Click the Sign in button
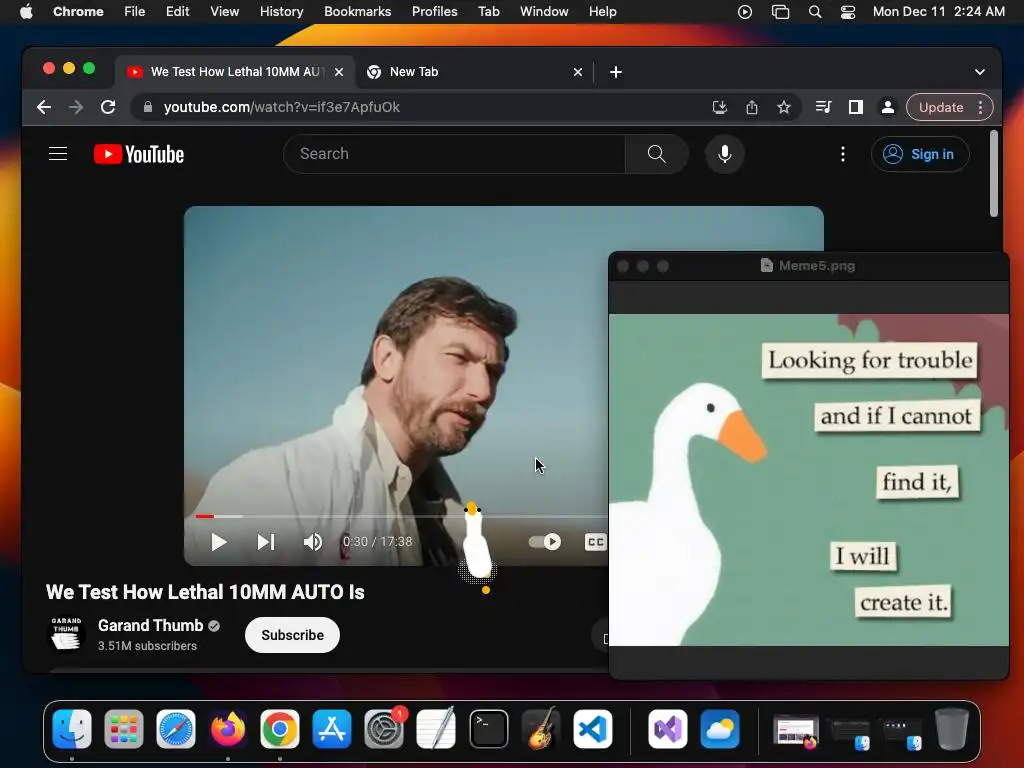 click(920, 154)
